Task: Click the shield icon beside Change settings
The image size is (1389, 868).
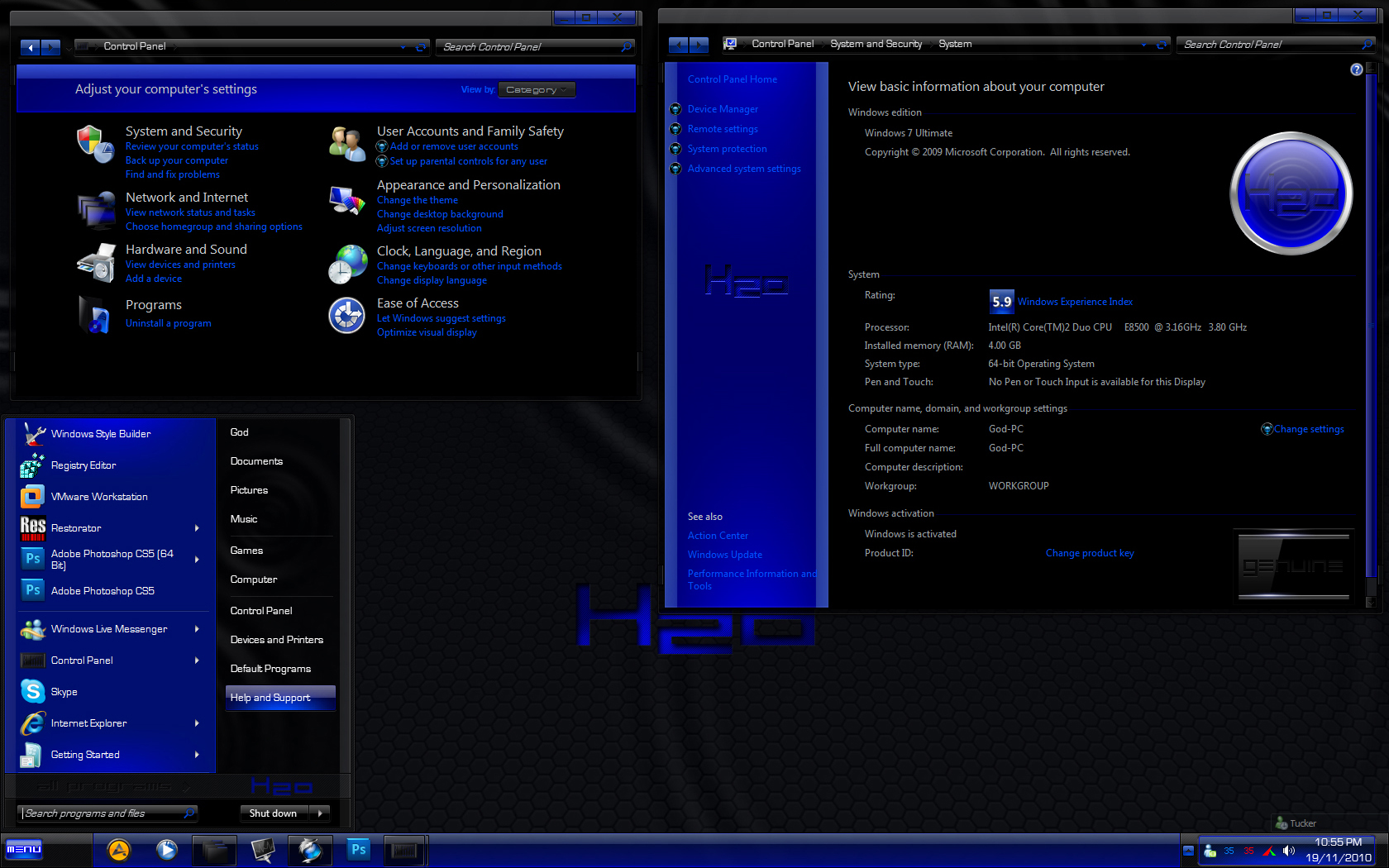Action: click(x=1267, y=429)
